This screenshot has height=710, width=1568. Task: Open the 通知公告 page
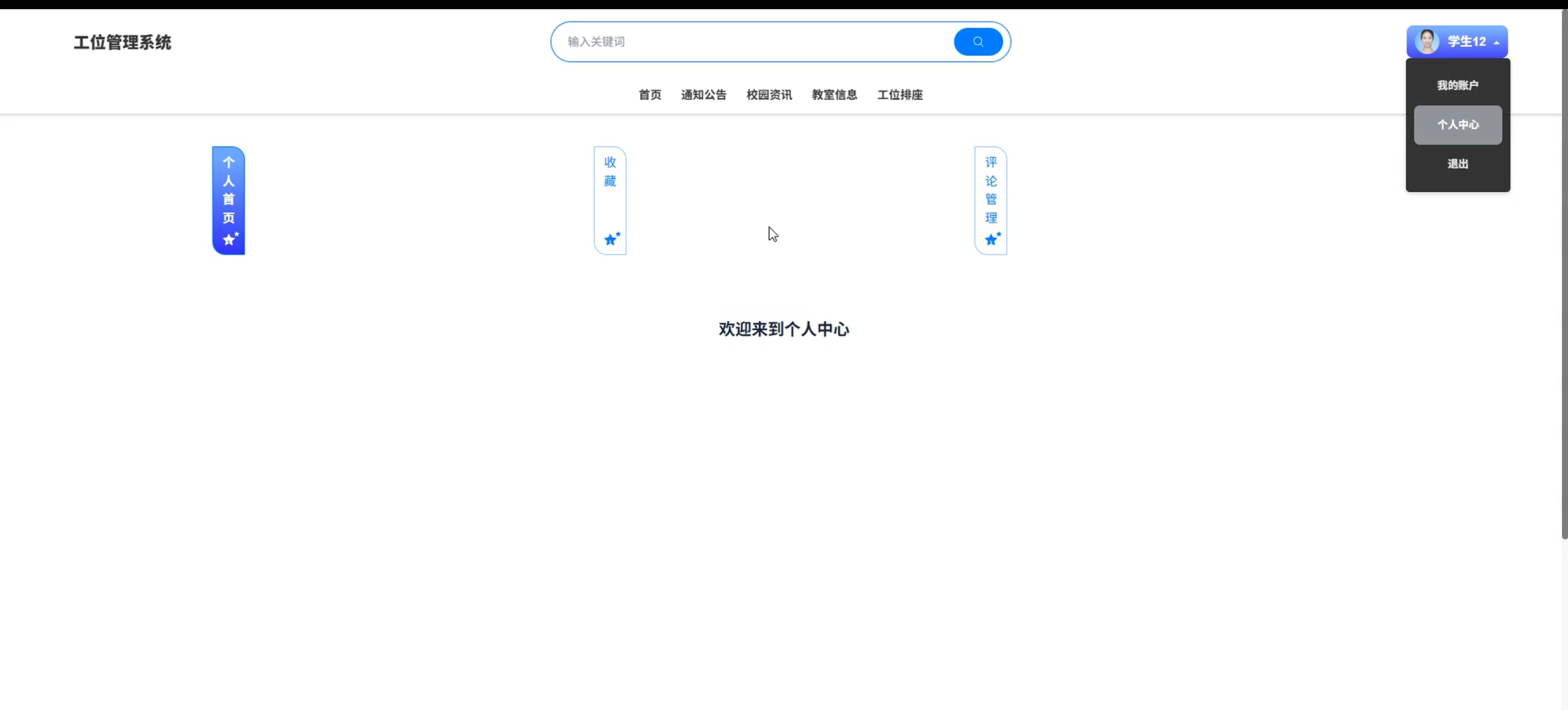[703, 95]
